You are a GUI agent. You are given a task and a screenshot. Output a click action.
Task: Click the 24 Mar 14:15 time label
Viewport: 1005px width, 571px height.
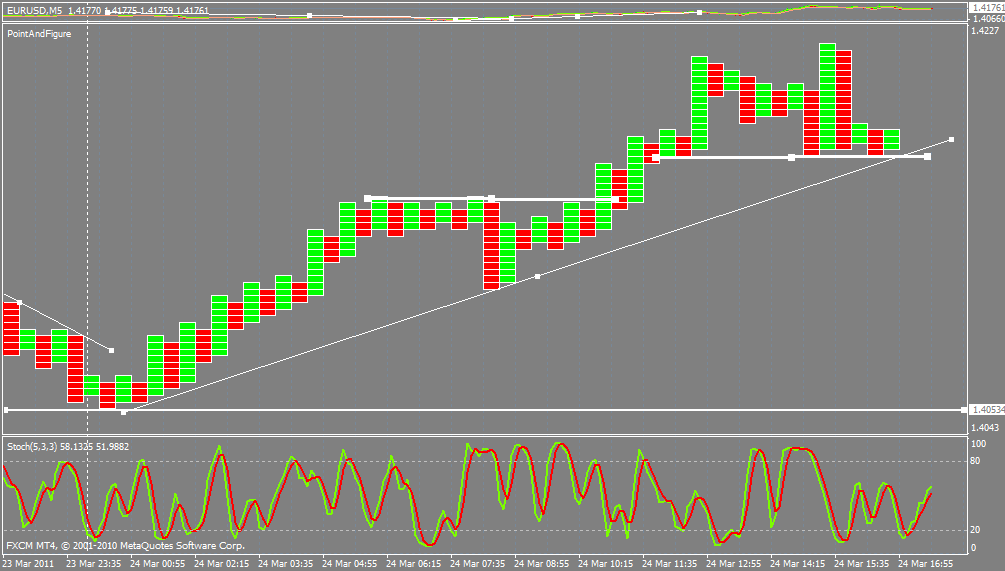tap(799, 564)
